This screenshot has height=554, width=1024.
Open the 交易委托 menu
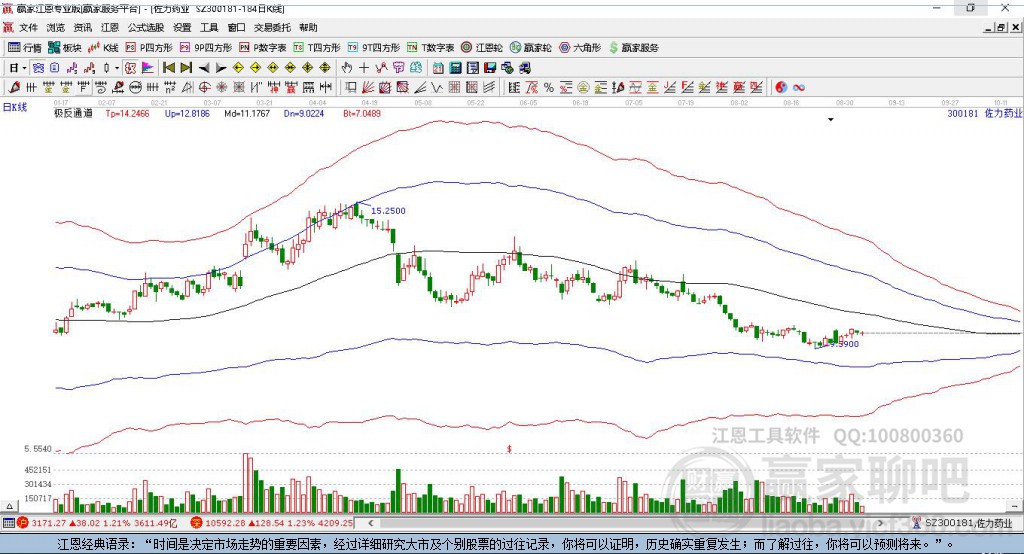click(x=272, y=27)
